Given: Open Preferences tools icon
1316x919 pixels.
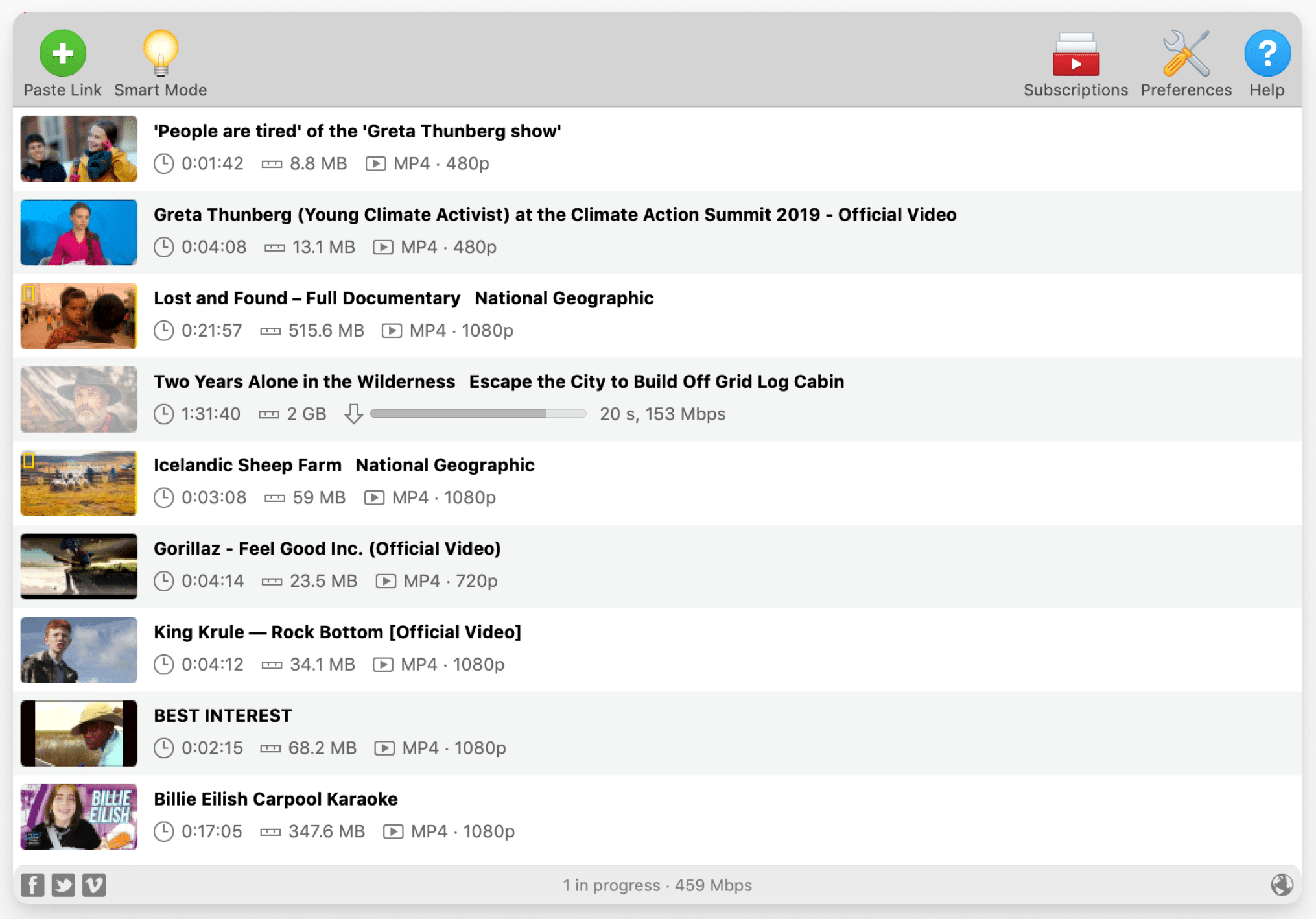Looking at the screenshot, I should point(1185,54).
